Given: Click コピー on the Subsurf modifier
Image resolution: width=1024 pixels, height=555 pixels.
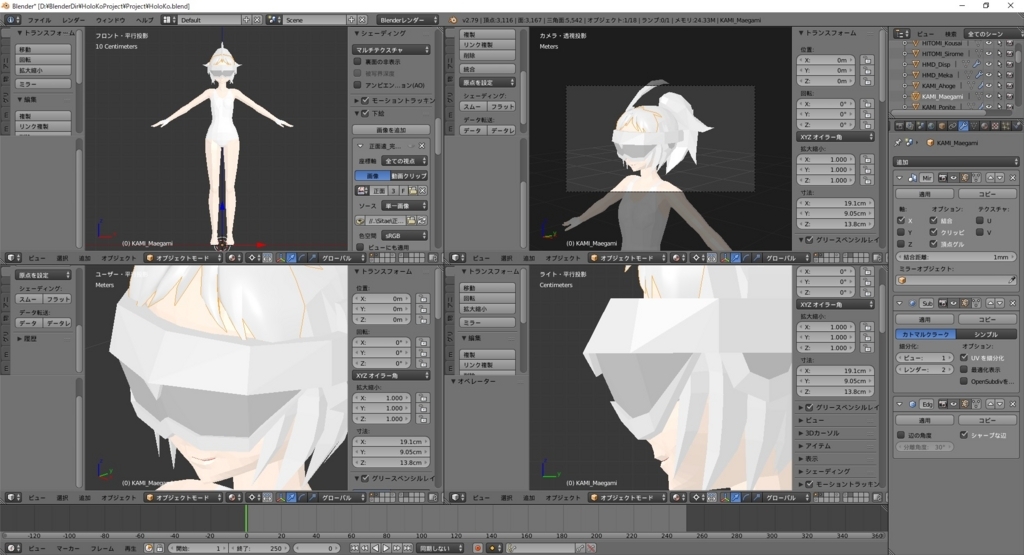Looking at the screenshot, I should pyautogui.click(x=987, y=319).
